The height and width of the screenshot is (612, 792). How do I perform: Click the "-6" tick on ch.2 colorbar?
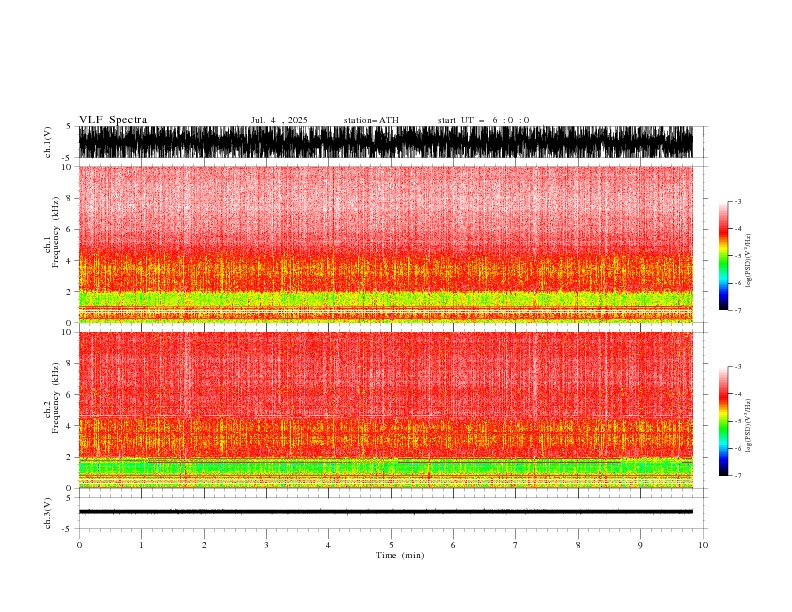[x=737, y=448]
